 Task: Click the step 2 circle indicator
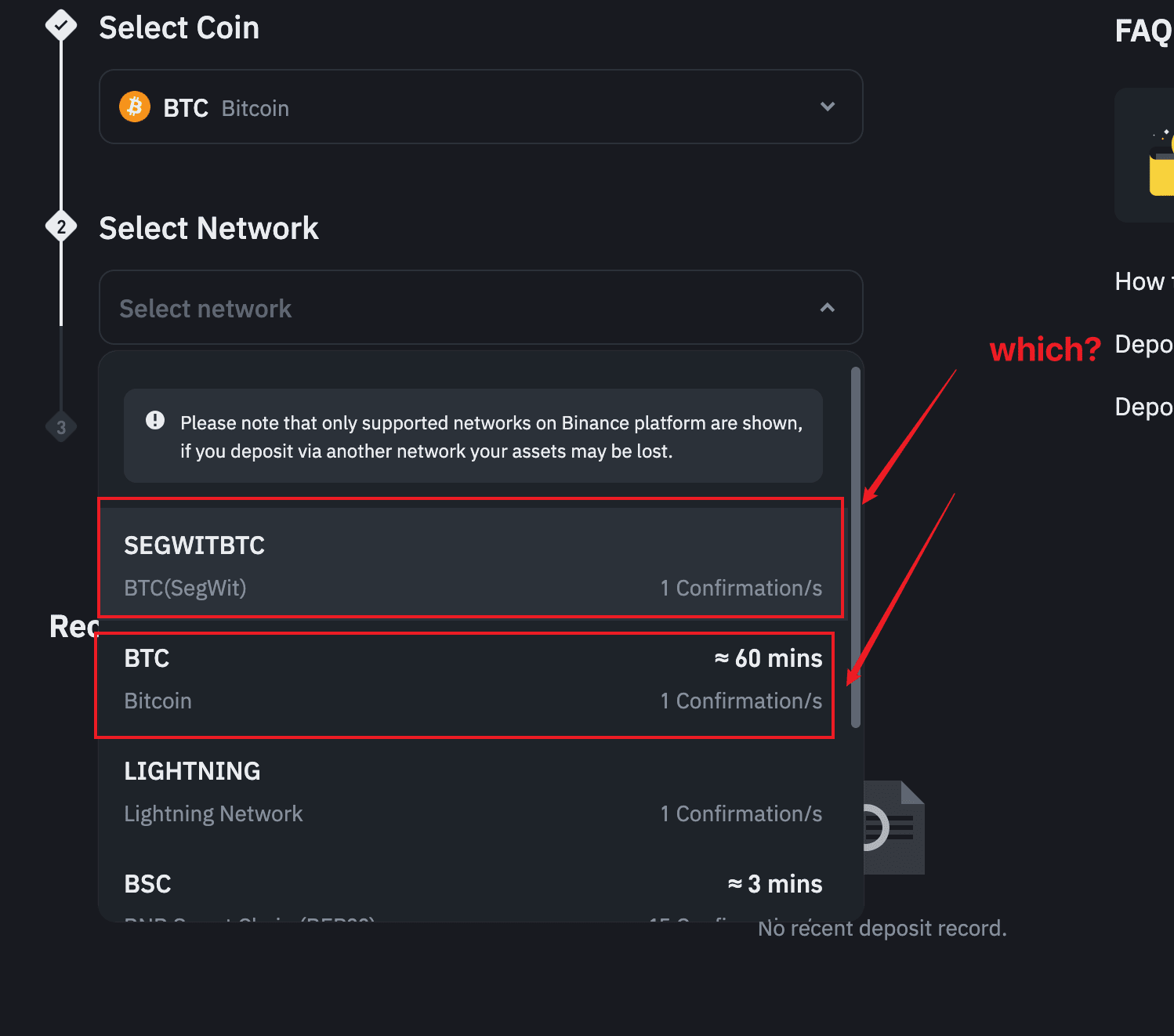61,226
